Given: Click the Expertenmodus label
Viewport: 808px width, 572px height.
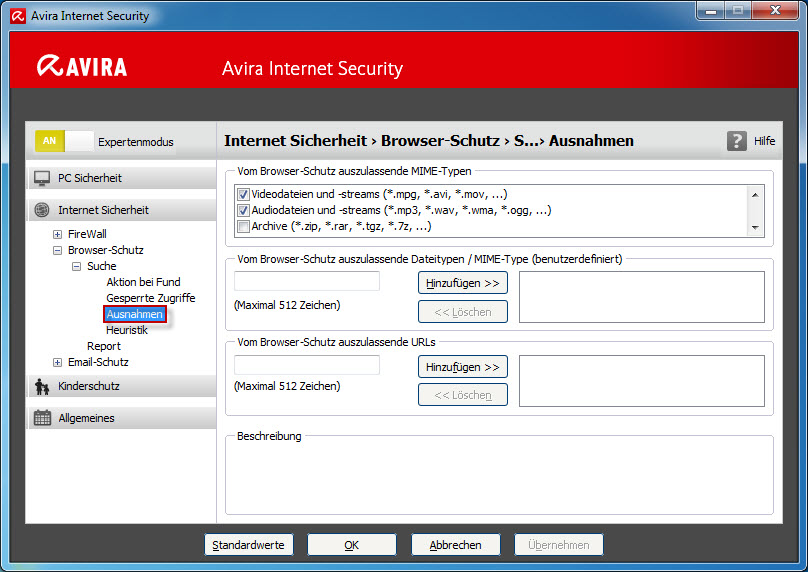Looking at the screenshot, I should (136, 142).
